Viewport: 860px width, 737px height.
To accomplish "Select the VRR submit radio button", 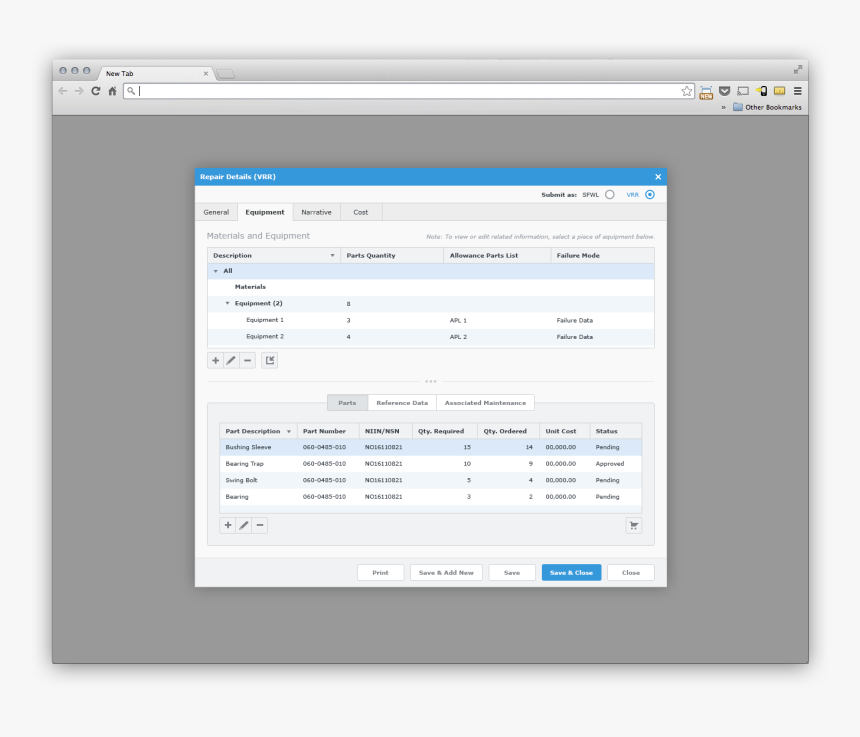I will pyautogui.click(x=649, y=194).
